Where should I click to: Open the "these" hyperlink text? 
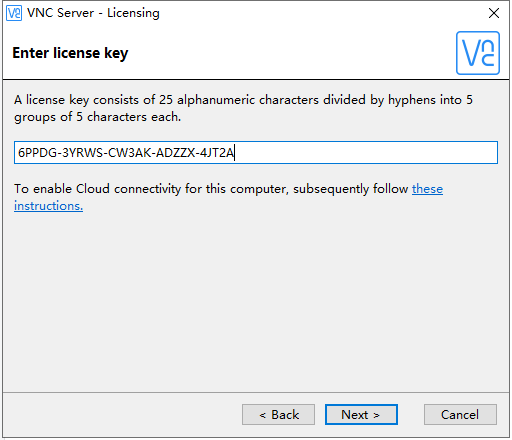[x=427, y=189]
